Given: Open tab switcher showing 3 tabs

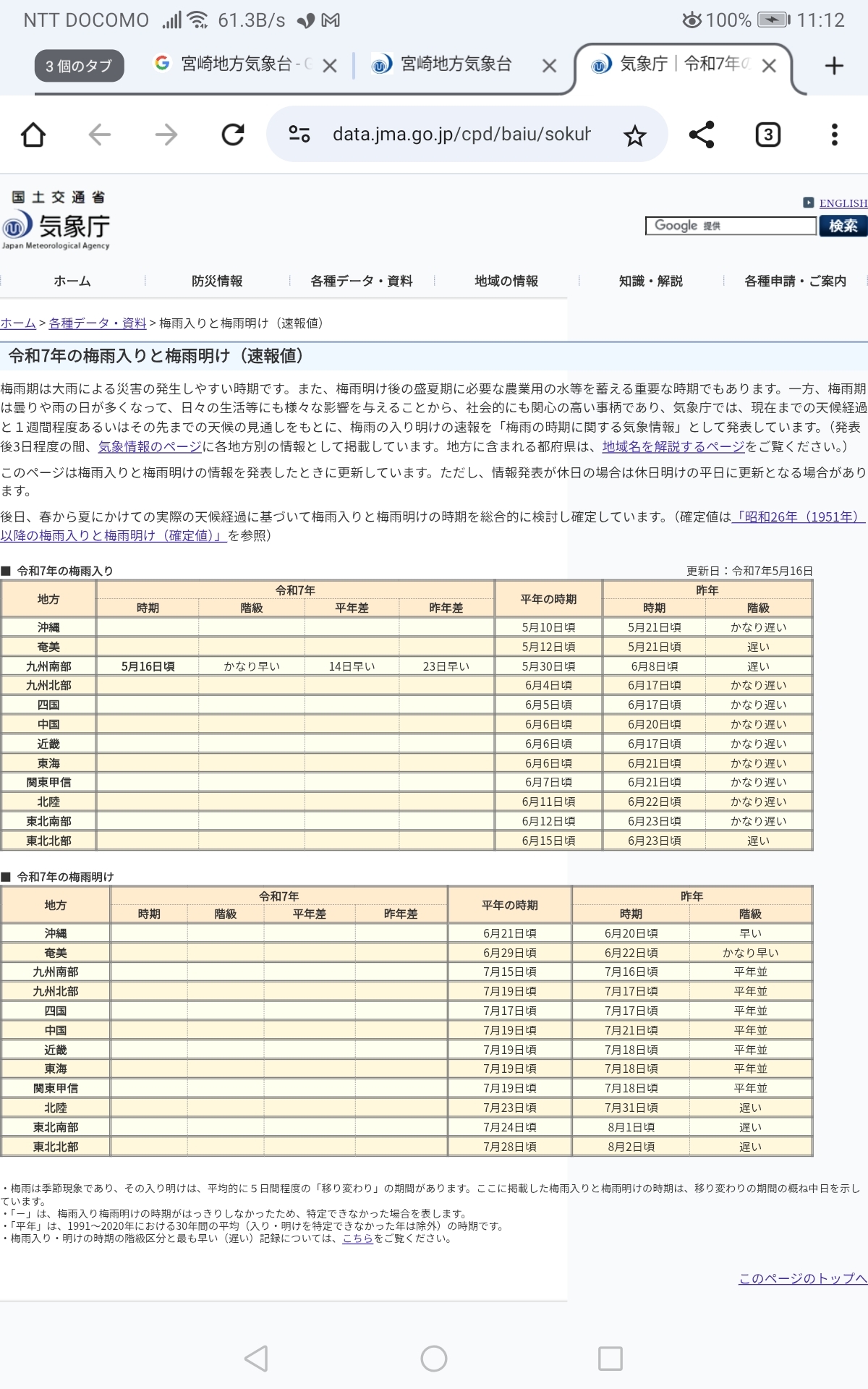Looking at the screenshot, I should coord(767,135).
